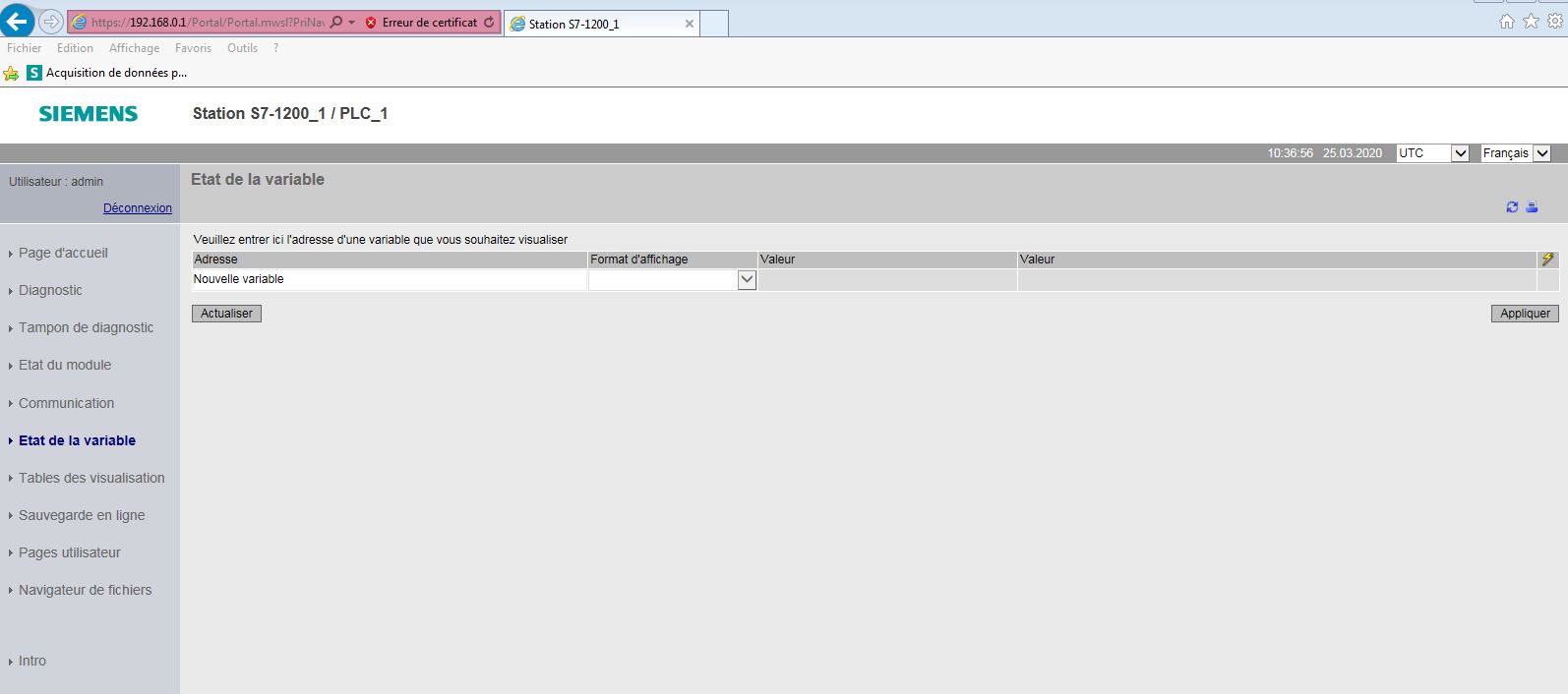Select the Station S7-1200_1 browser tab
Viewport: 1568px width, 694px height.
click(x=600, y=24)
